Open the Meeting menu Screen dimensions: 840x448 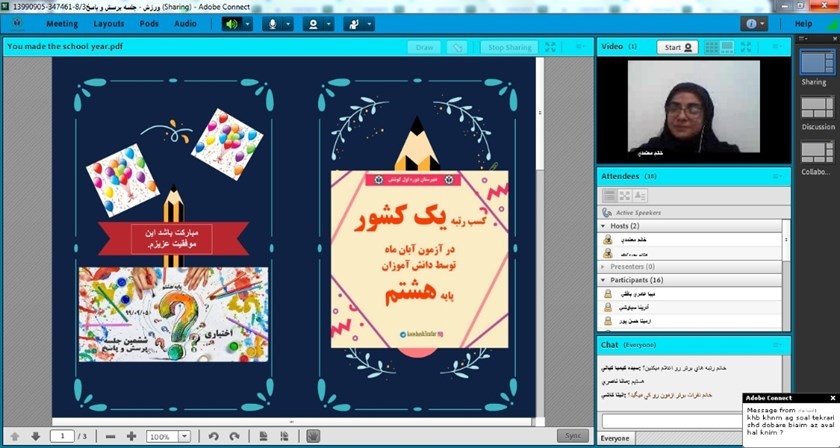[x=62, y=23]
